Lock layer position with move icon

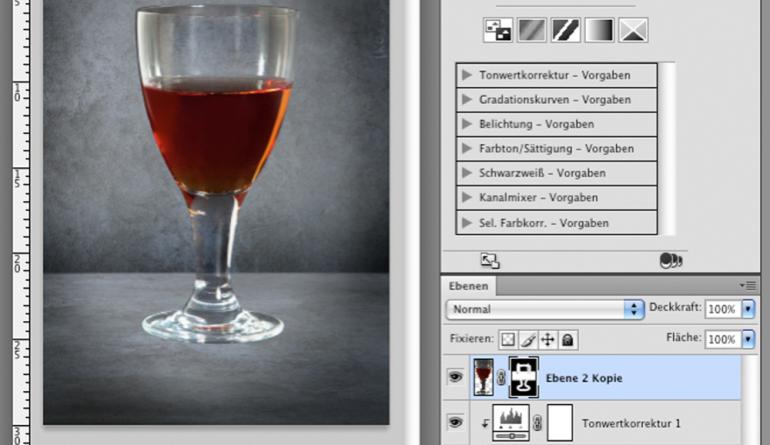548,339
